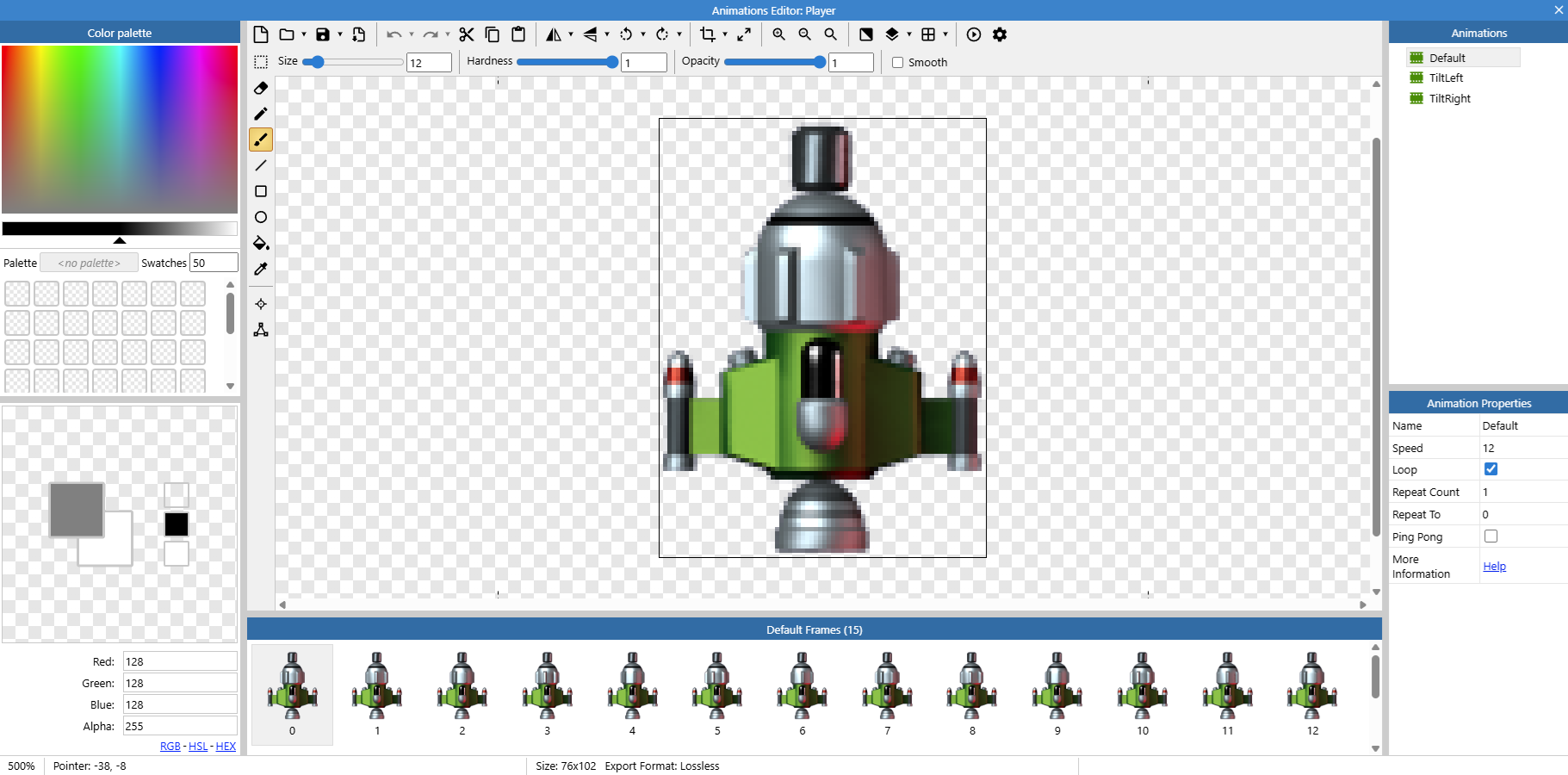This screenshot has height=775, width=1568.
Task: Zoom in with the magnifier plus icon
Action: (x=778, y=34)
